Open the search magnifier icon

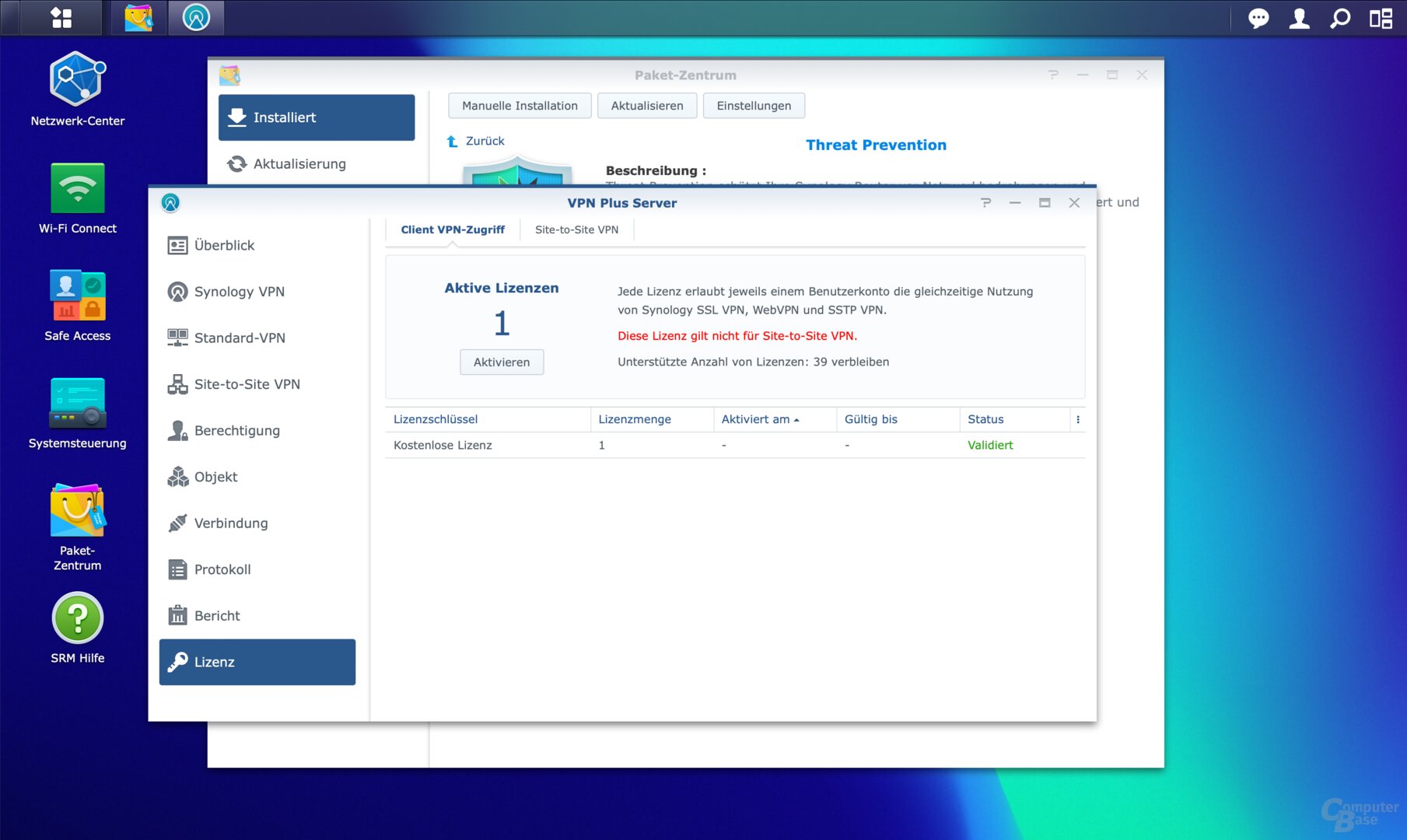[1339, 18]
